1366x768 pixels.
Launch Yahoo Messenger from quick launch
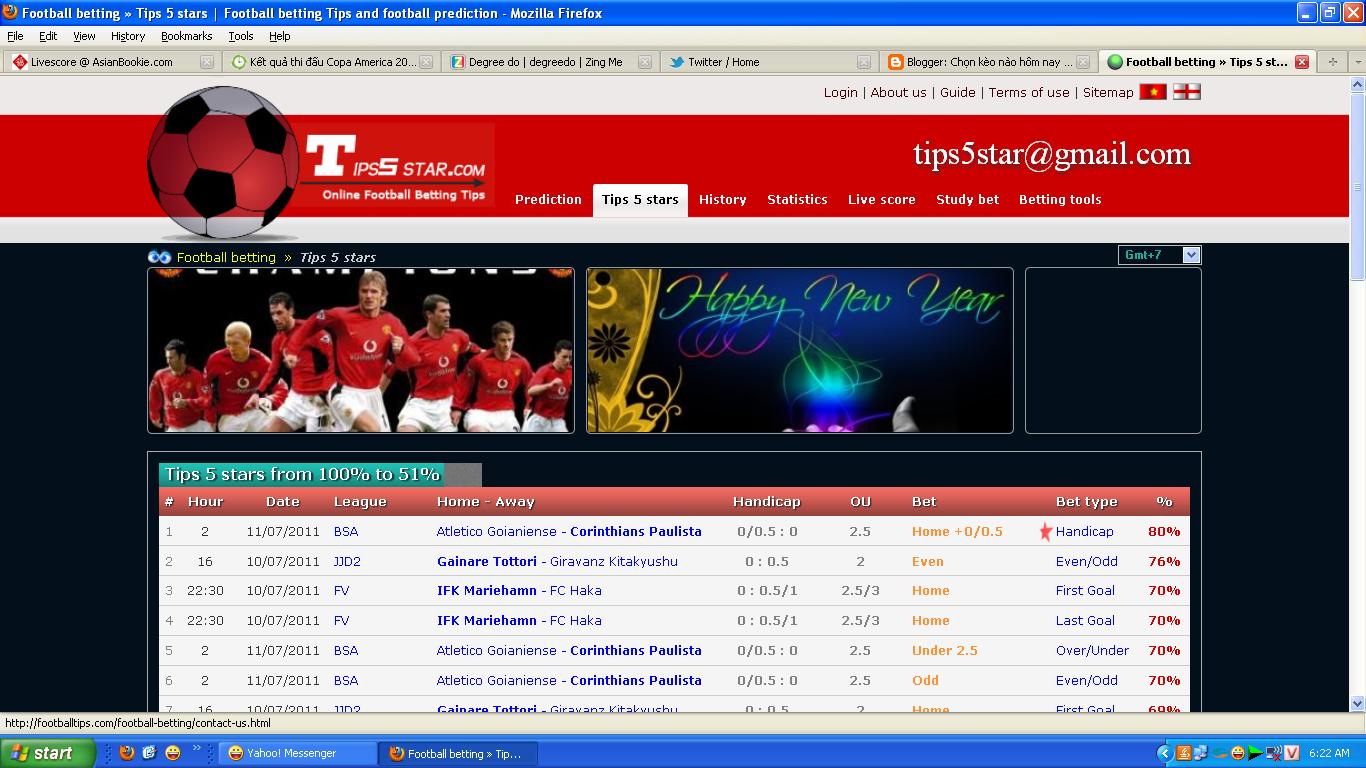coord(173,753)
